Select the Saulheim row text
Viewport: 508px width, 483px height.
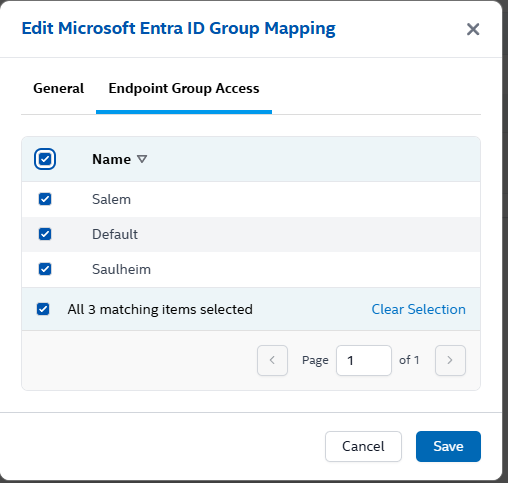121,269
